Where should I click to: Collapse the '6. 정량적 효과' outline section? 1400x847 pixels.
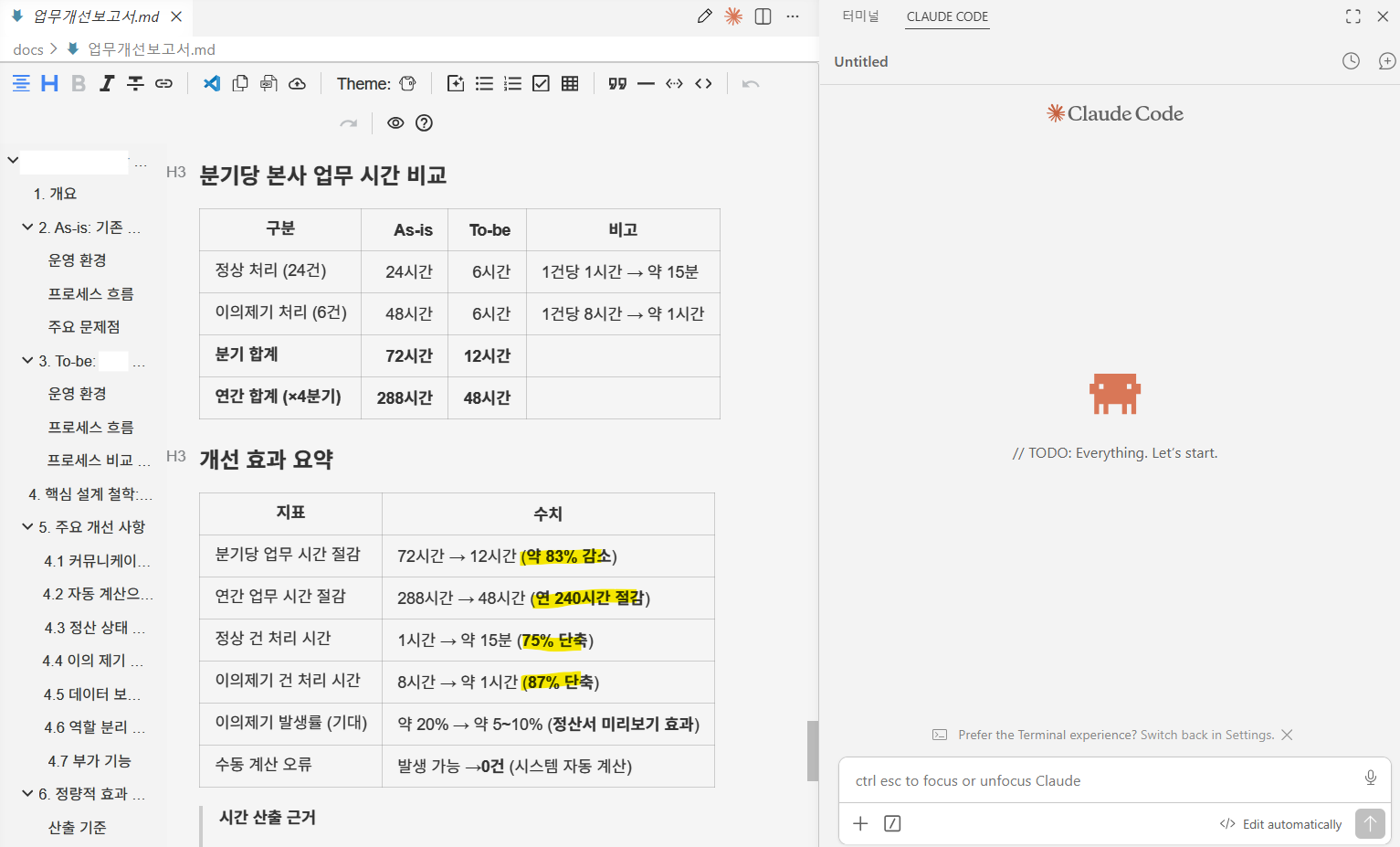[x=27, y=794]
